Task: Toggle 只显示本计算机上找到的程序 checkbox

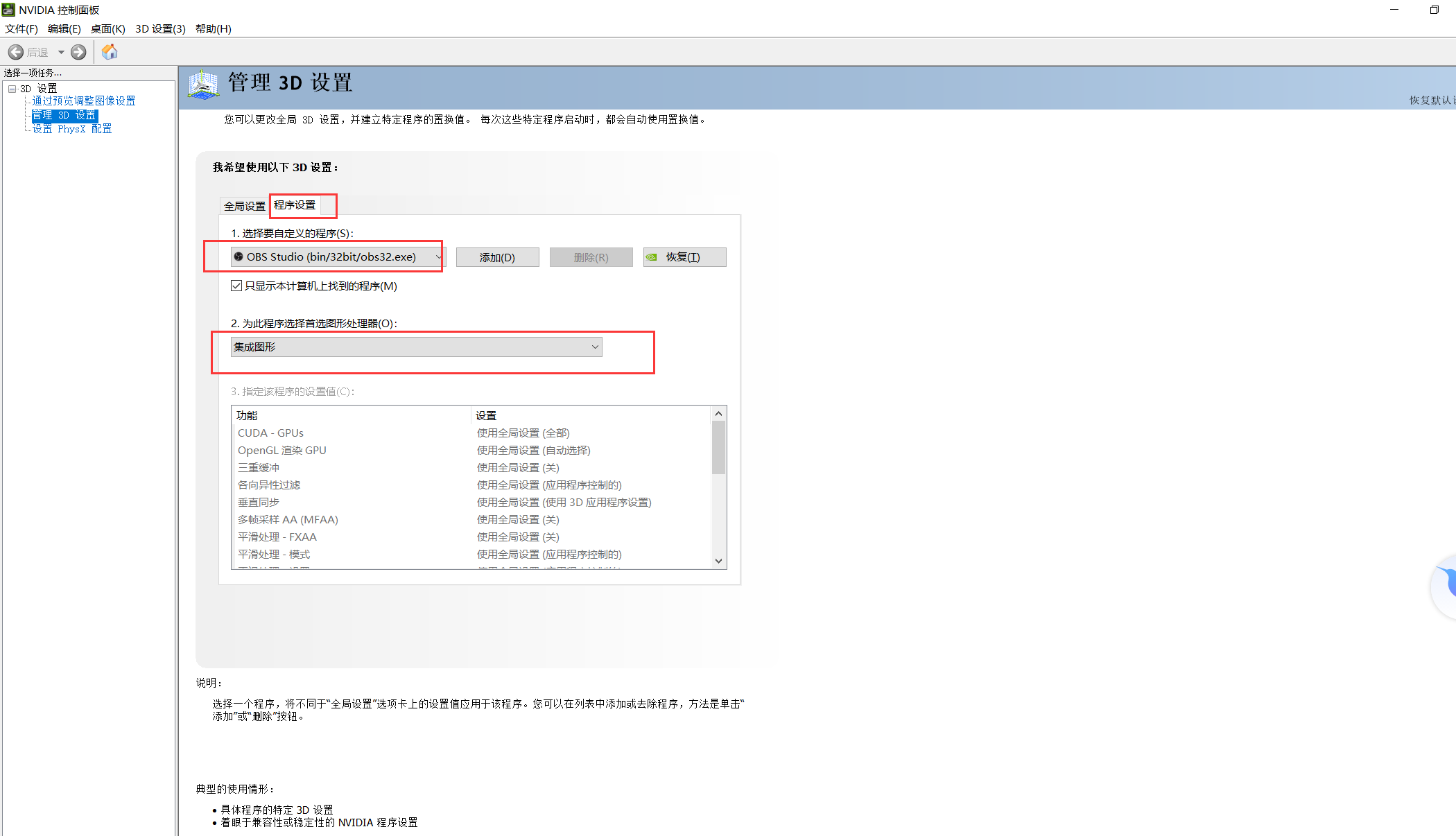Action: (x=236, y=286)
